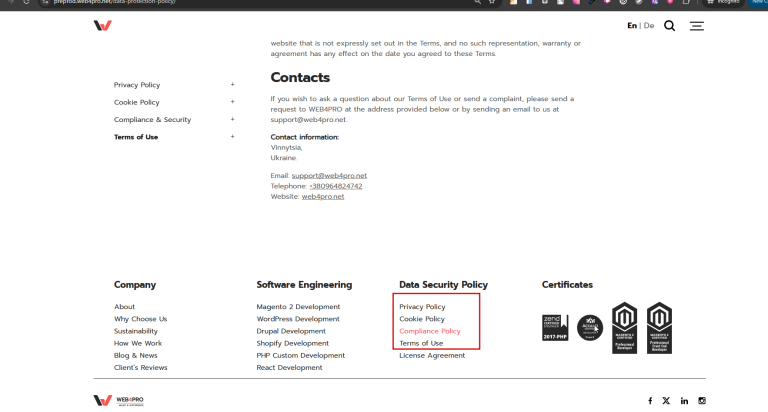Open How We Work footer link
This screenshot has width=768, height=412.
coord(138,343)
